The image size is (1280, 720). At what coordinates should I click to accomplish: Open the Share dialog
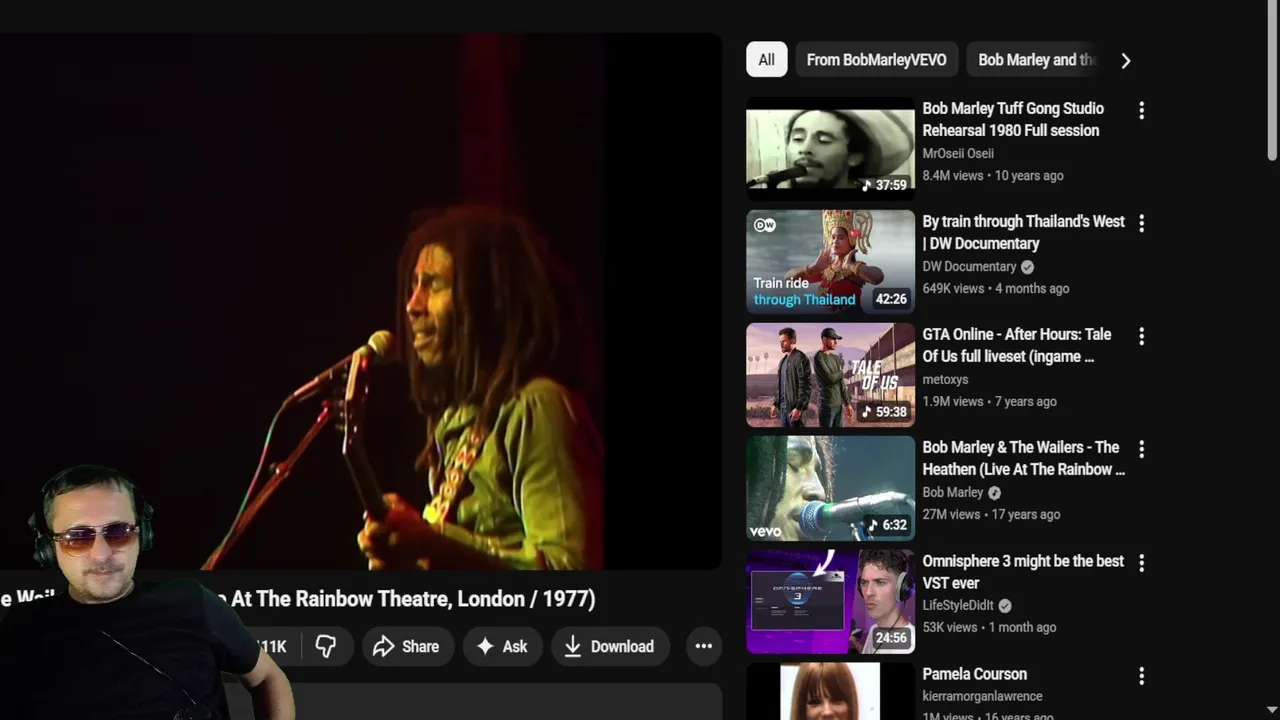pyautogui.click(x=407, y=647)
